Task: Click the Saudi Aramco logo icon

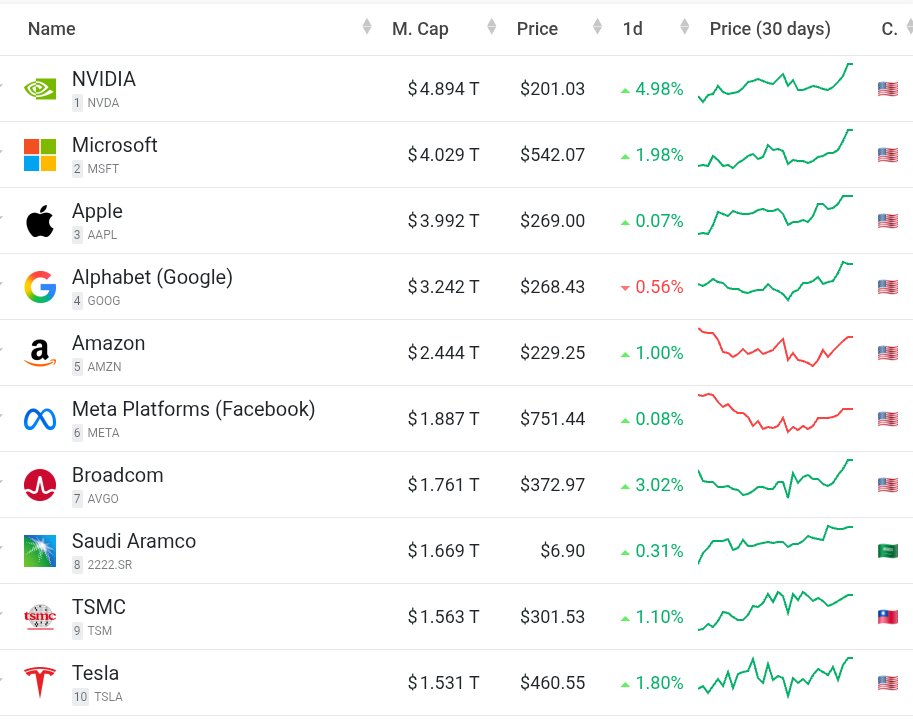Action: [x=40, y=551]
